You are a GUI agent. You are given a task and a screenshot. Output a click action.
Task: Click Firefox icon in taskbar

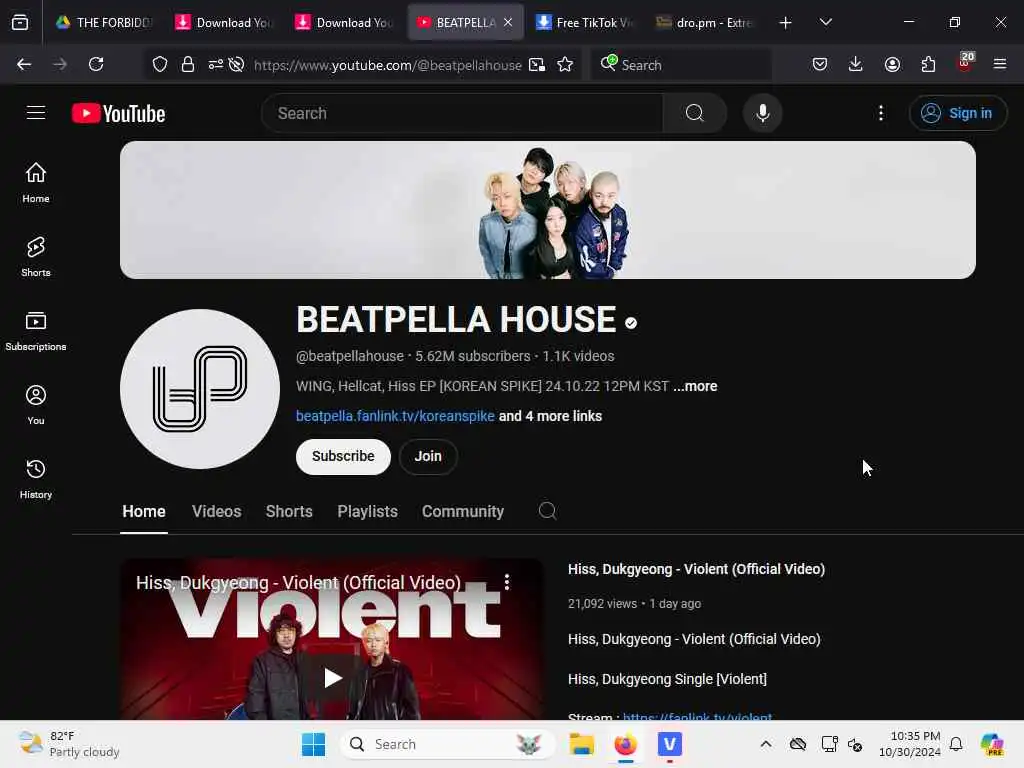click(x=626, y=744)
